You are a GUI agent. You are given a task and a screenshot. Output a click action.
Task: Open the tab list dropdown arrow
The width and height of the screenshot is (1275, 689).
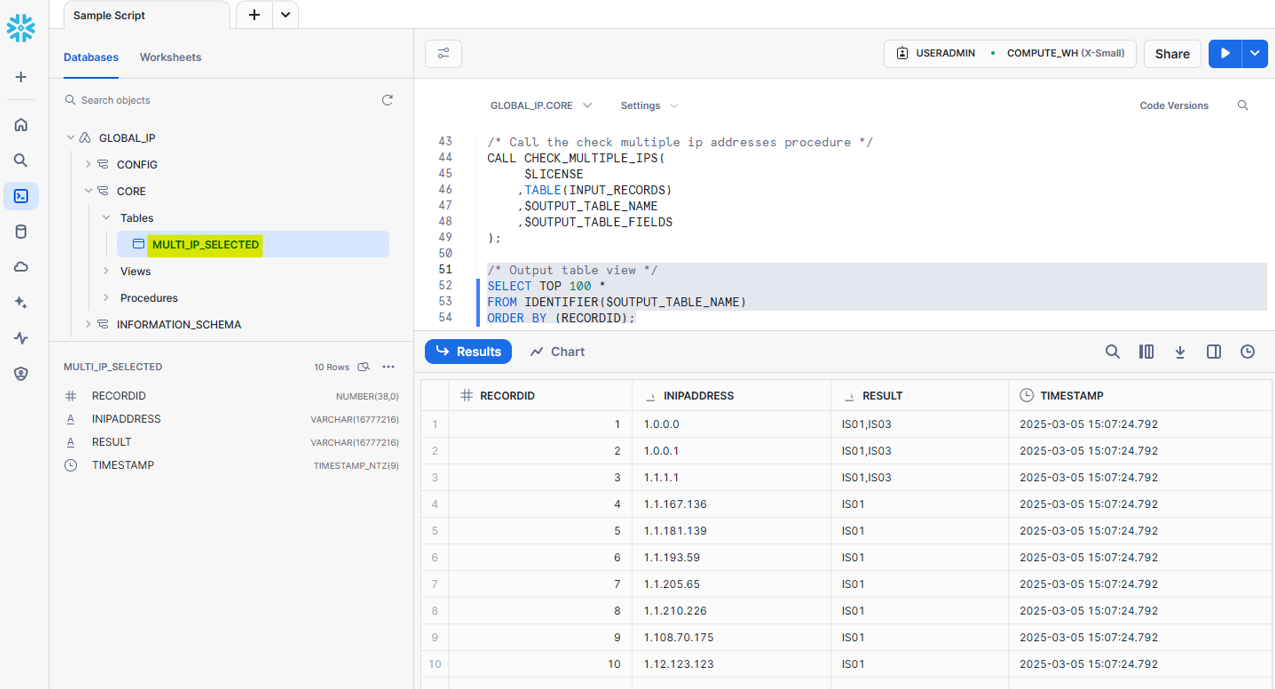point(286,15)
